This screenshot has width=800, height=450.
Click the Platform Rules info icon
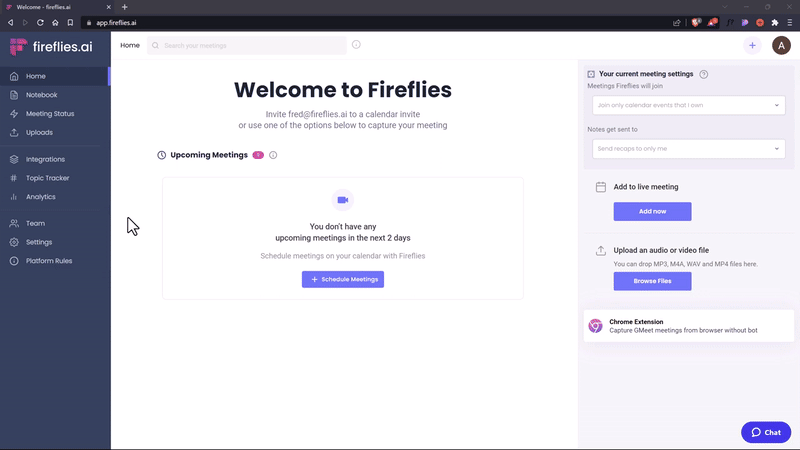[x=14, y=261]
